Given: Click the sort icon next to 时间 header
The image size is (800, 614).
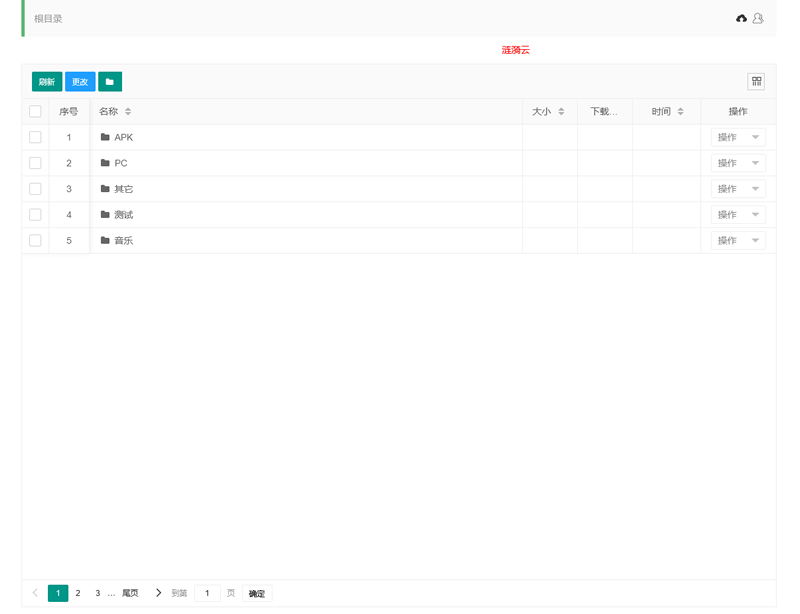Looking at the screenshot, I should [681, 111].
